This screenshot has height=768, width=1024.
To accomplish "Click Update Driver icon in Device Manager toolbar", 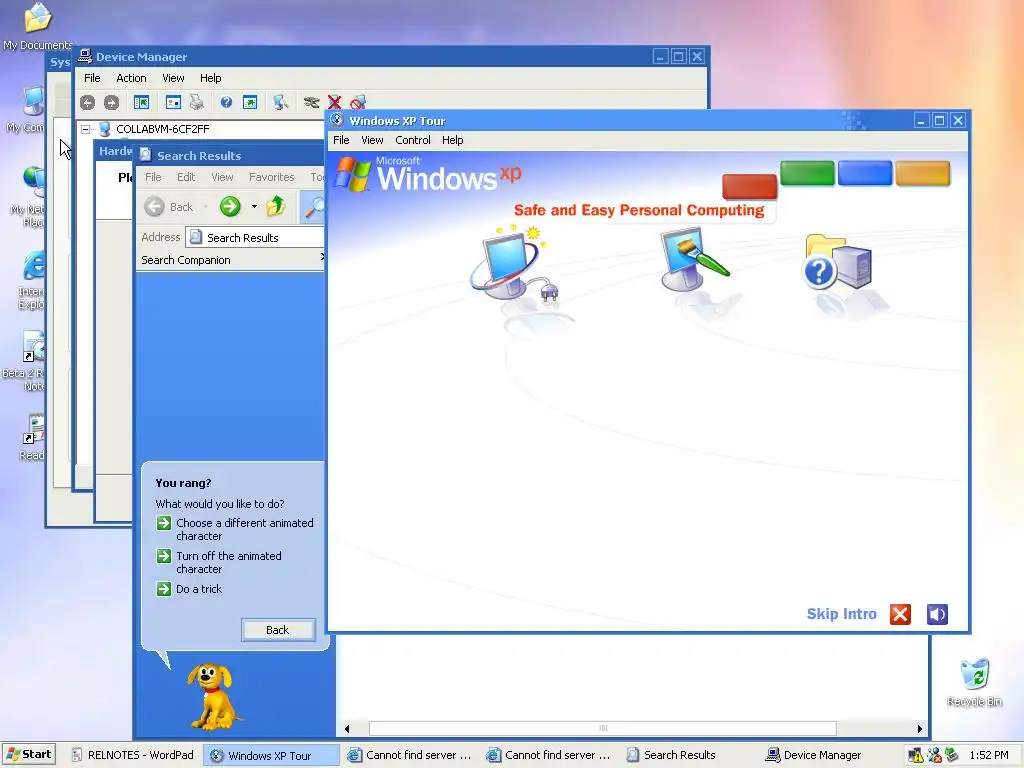I will point(312,103).
